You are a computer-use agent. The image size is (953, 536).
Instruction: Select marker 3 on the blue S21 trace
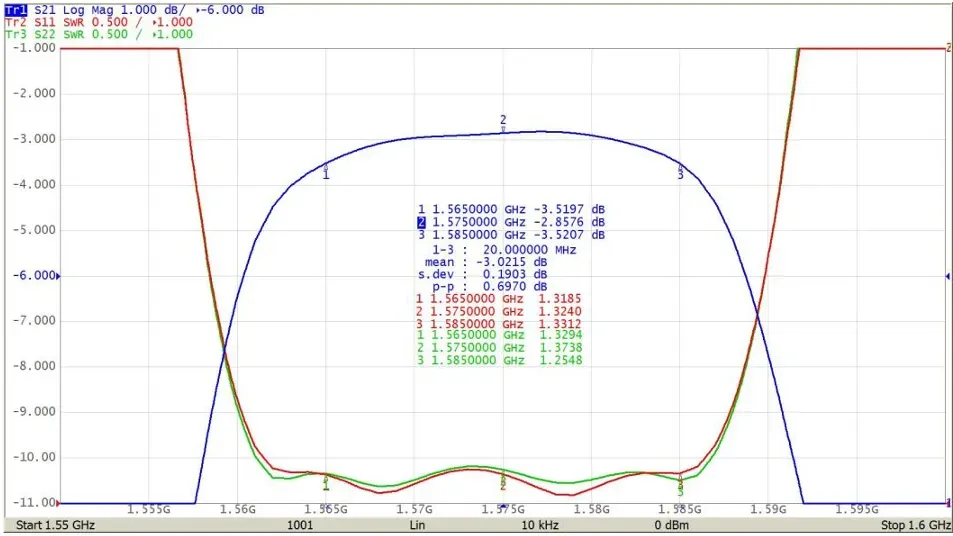tap(680, 171)
